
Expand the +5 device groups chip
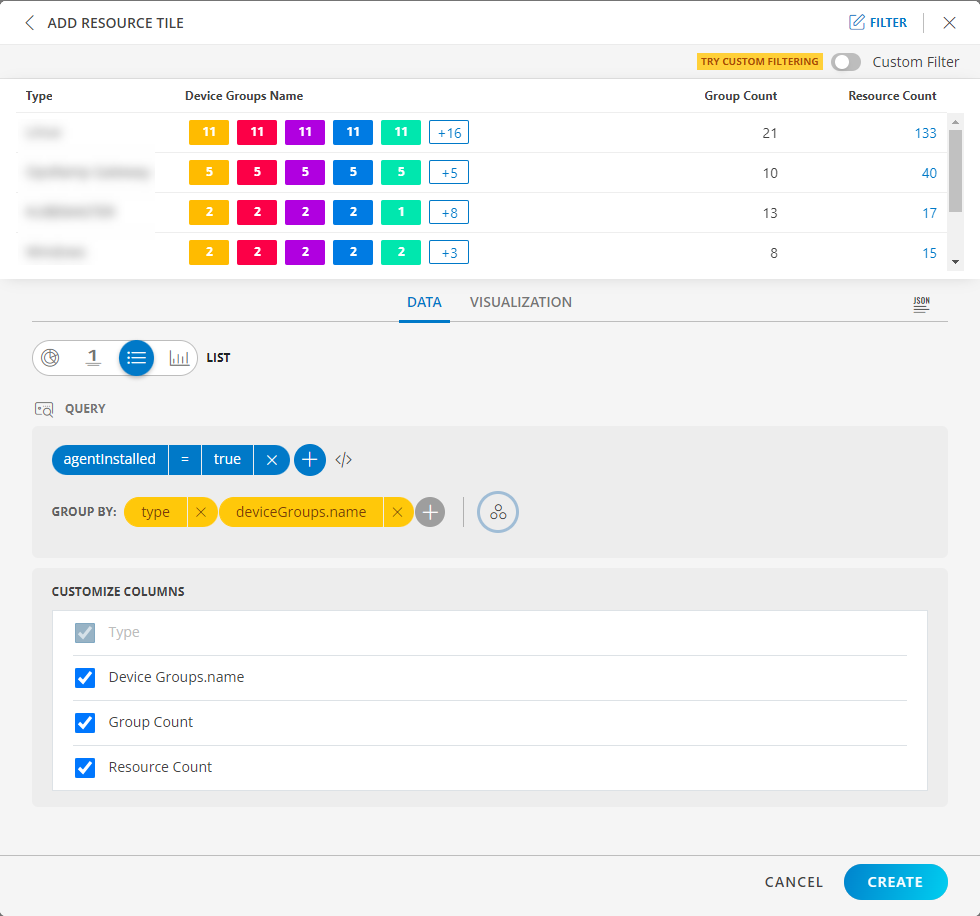pos(448,171)
